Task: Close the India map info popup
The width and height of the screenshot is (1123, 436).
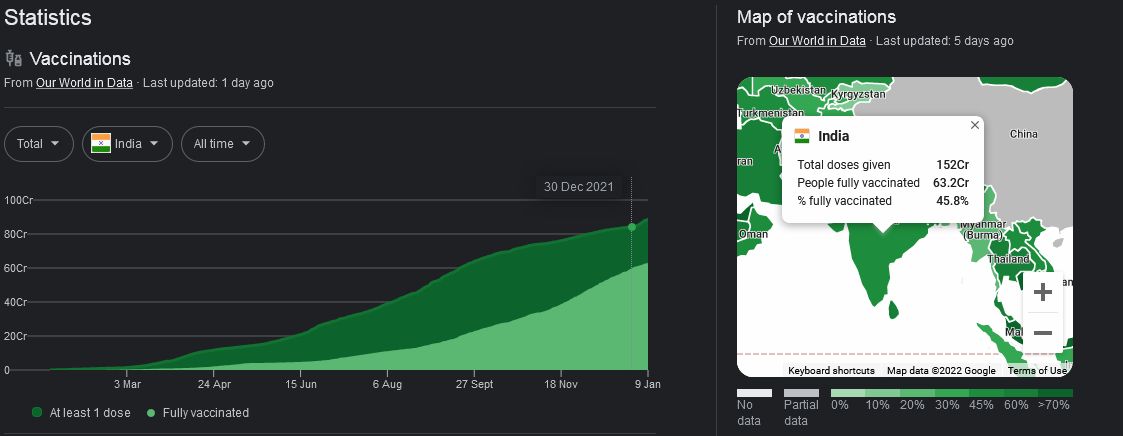Action: click(x=974, y=125)
